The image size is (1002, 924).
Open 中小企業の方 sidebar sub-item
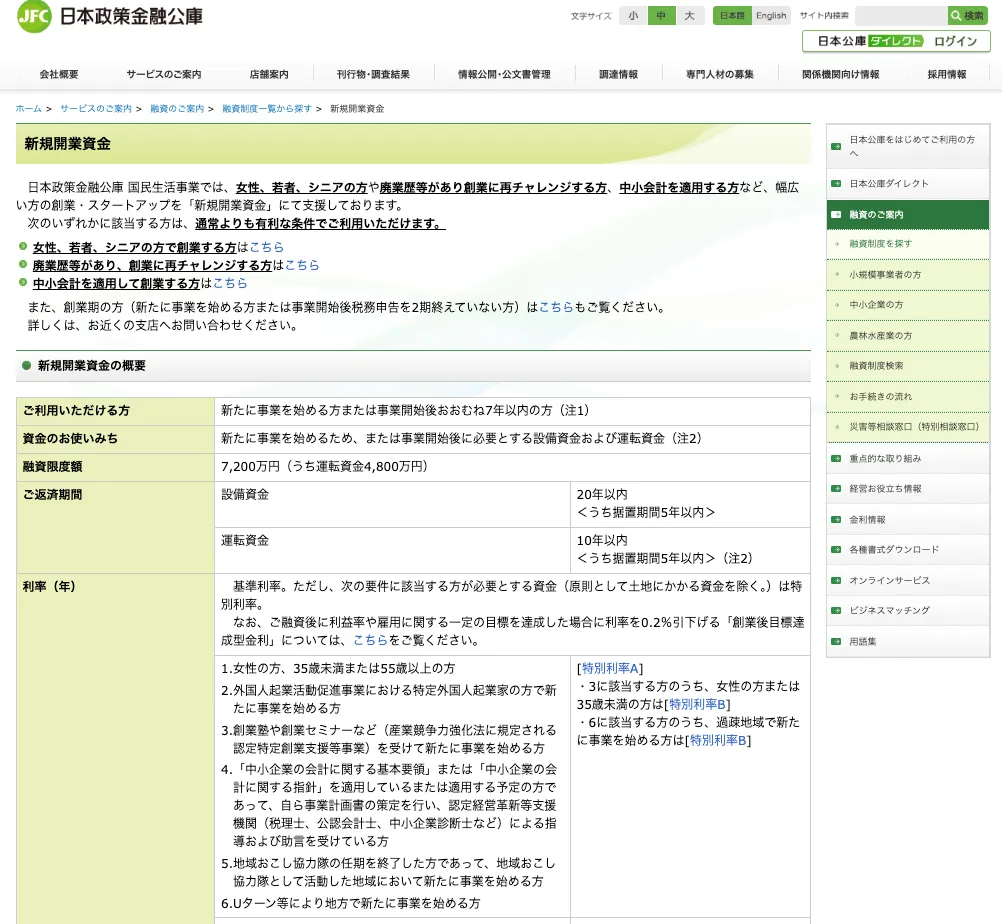[x=908, y=305]
